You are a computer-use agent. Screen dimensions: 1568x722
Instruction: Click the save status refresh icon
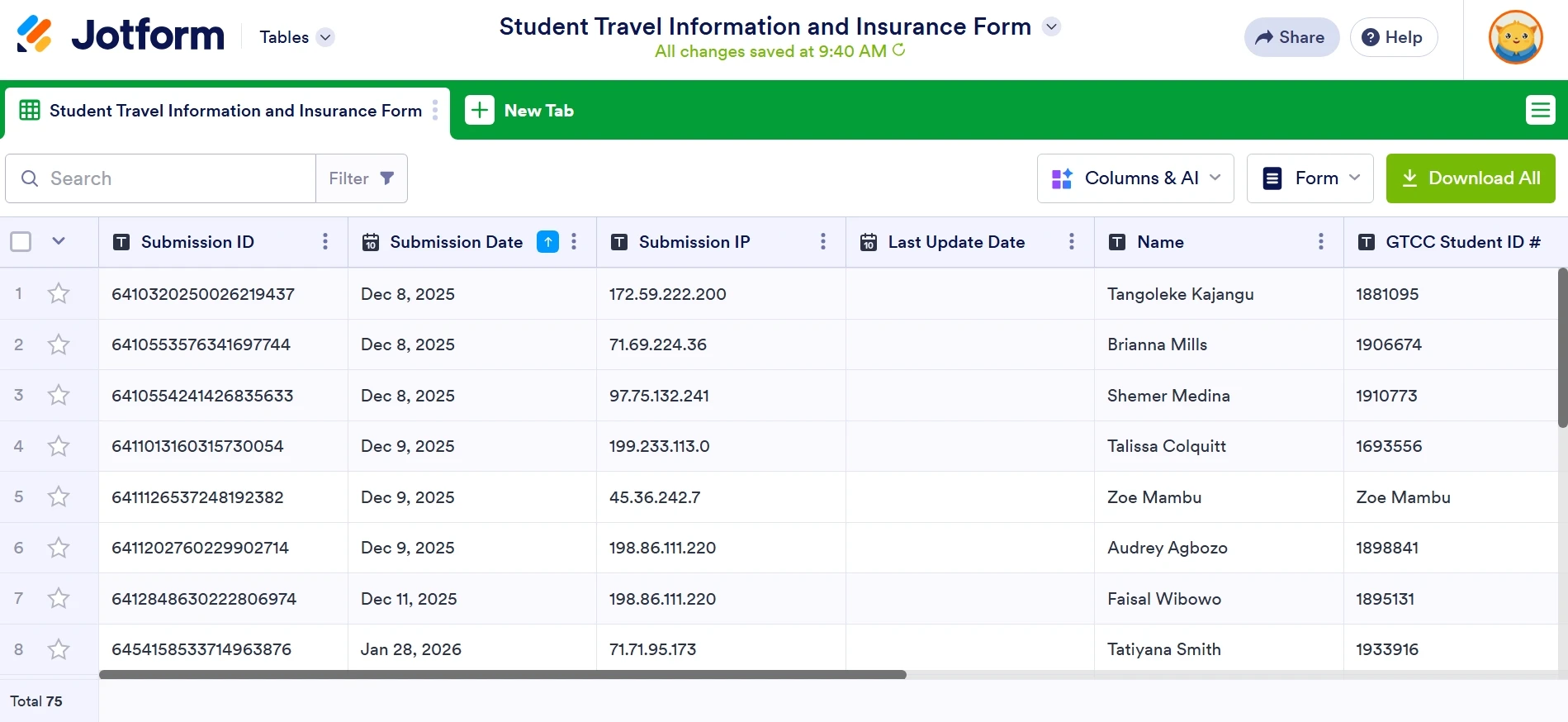(899, 50)
